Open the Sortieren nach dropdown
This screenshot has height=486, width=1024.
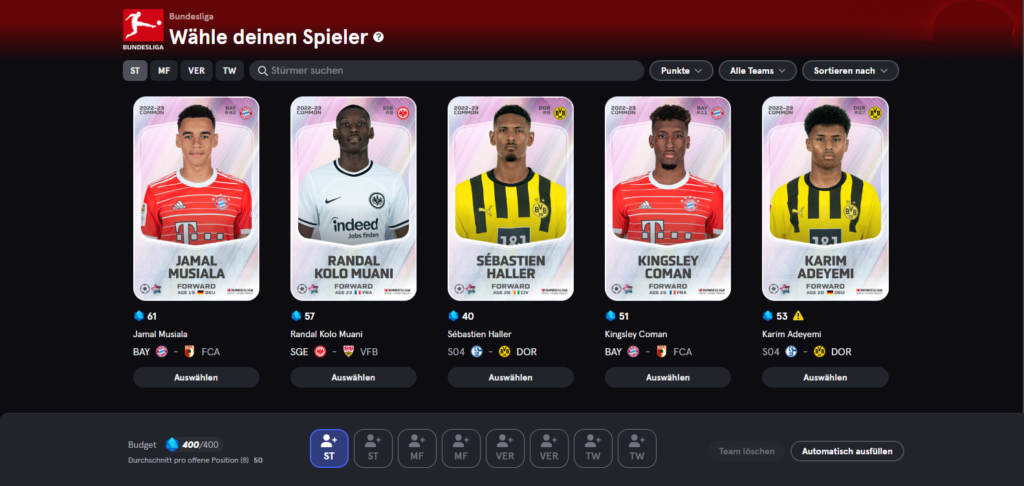[x=850, y=71]
